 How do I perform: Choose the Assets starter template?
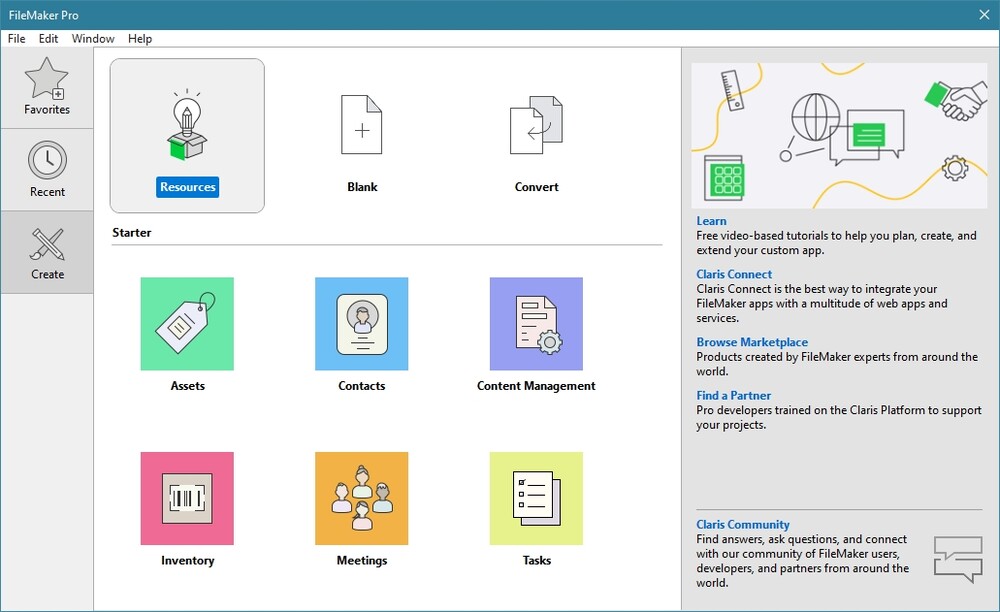click(x=187, y=324)
